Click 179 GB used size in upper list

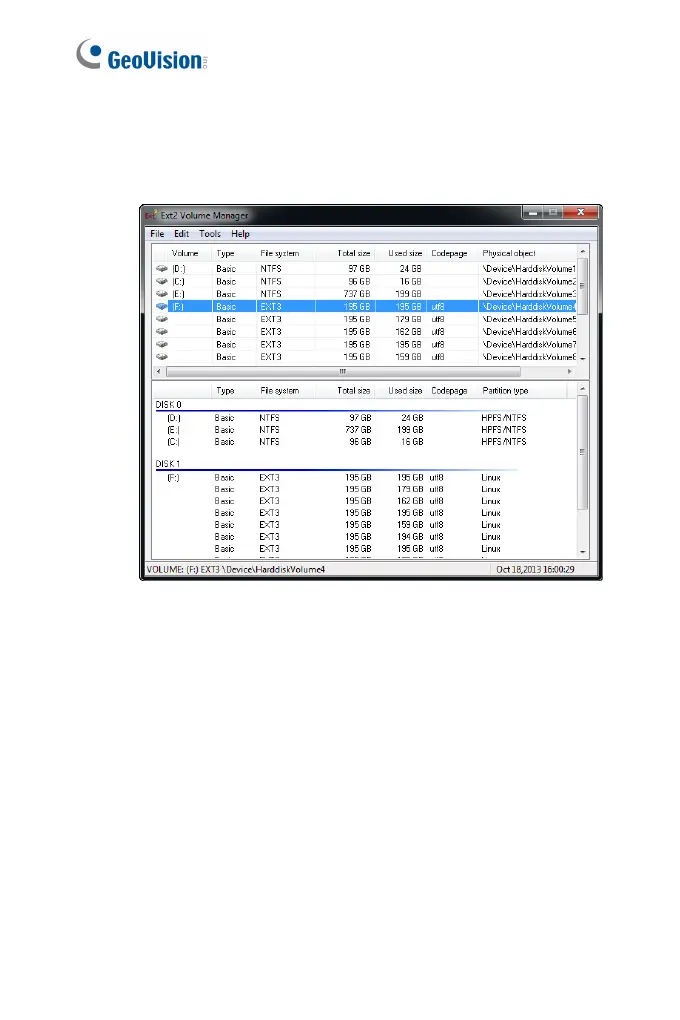click(x=409, y=319)
